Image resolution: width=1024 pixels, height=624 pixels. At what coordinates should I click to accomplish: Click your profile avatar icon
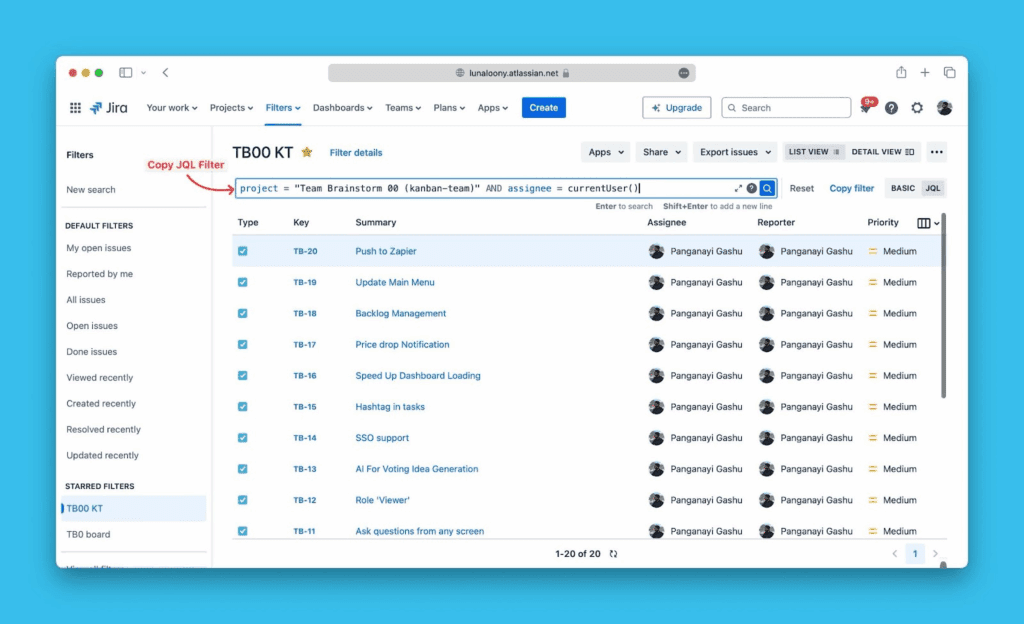[944, 107]
